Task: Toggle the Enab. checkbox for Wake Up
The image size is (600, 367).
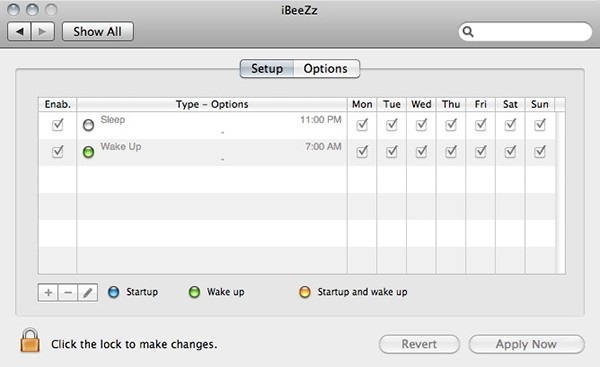Action: (x=57, y=152)
